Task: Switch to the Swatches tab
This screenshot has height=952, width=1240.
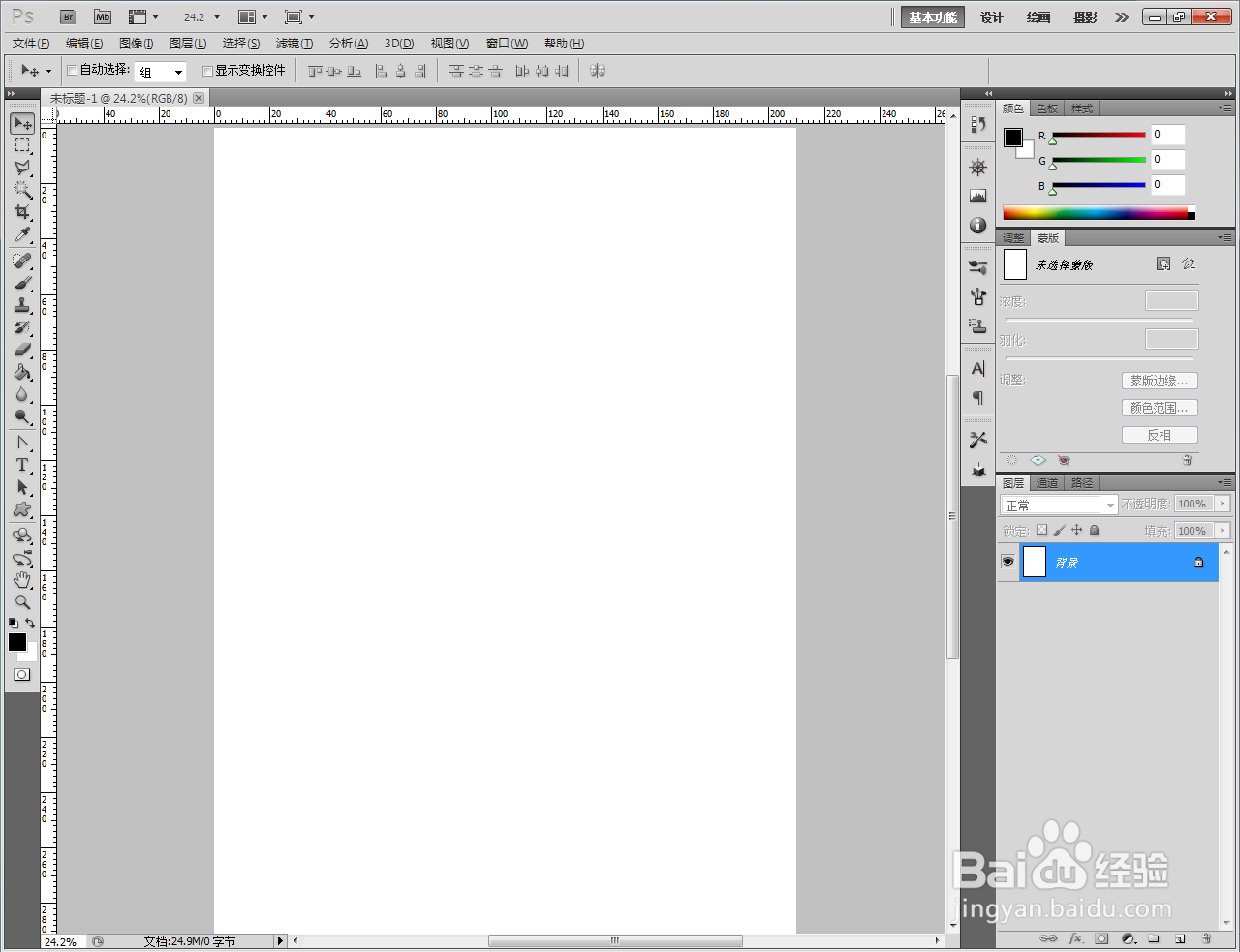Action: [x=1047, y=108]
